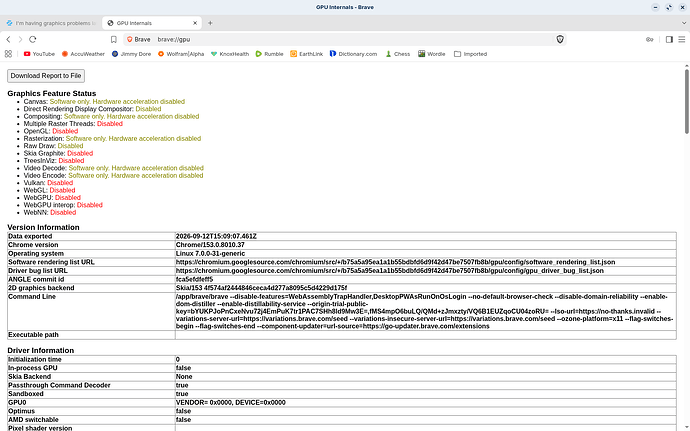Switch to the graphics problems tab
The width and height of the screenshot is (690, 431).
[51, 23]
